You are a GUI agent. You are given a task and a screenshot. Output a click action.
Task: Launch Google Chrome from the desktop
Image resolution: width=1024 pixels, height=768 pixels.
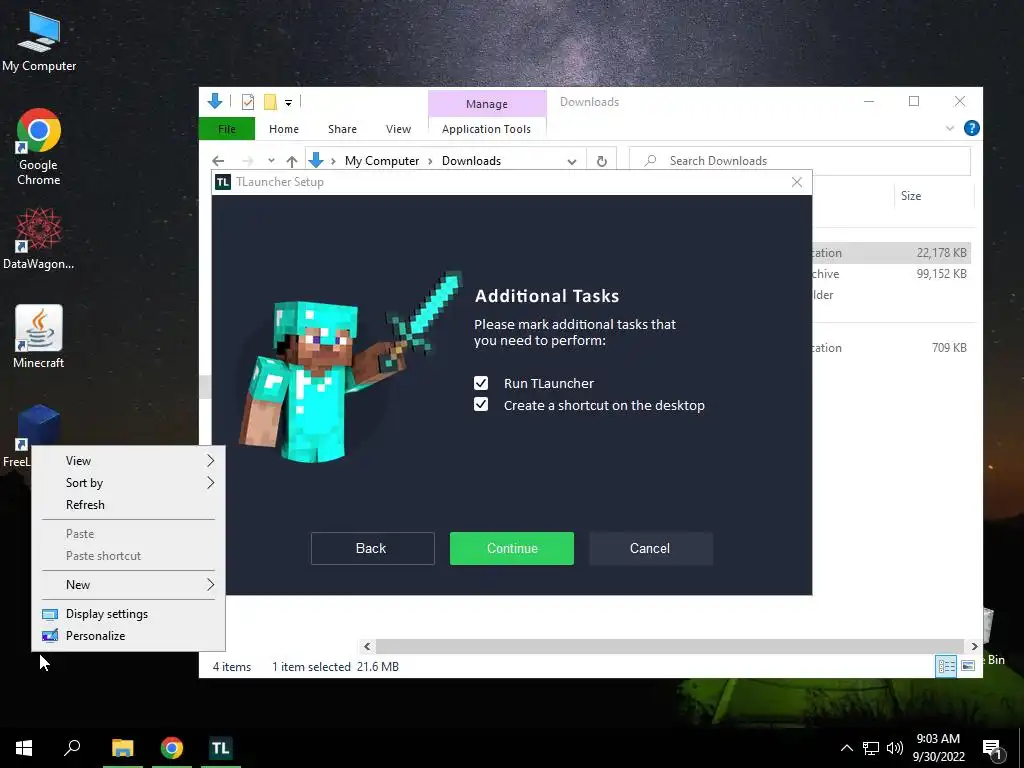tap(39, 147)
